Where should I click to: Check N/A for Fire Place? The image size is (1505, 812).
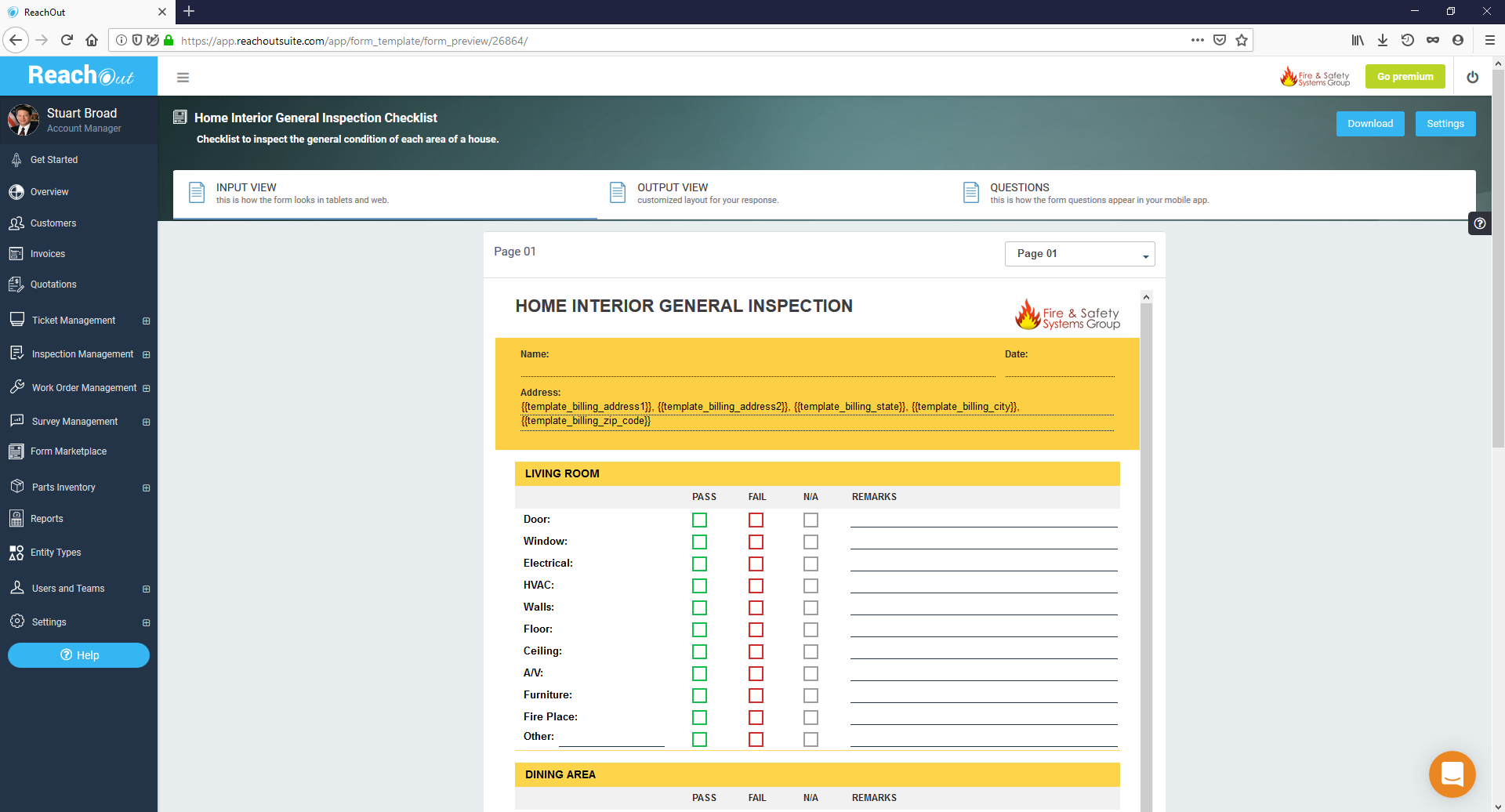[x=811, y=718]
